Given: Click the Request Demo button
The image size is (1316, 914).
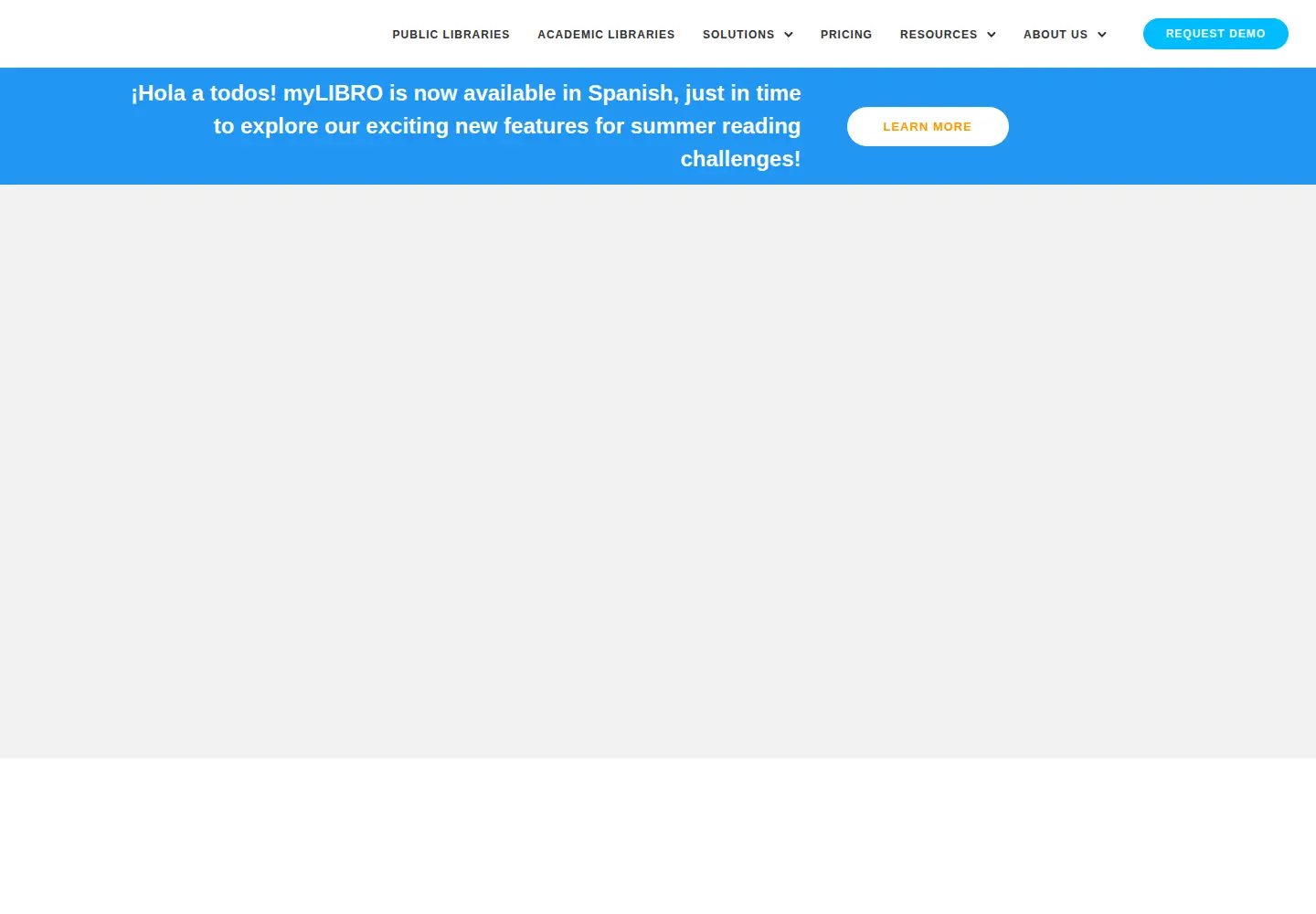Looking at the screenshot, I should (x=1215, y=34).
